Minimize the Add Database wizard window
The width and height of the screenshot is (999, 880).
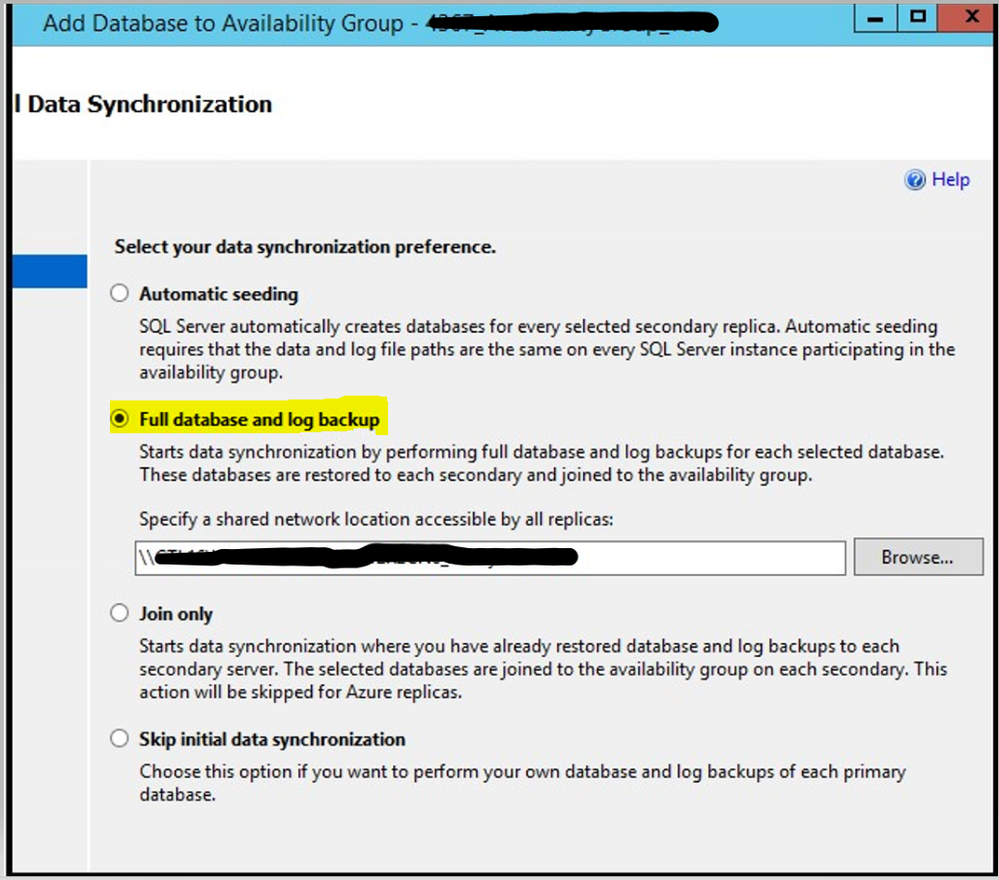(x=875, y=17)
